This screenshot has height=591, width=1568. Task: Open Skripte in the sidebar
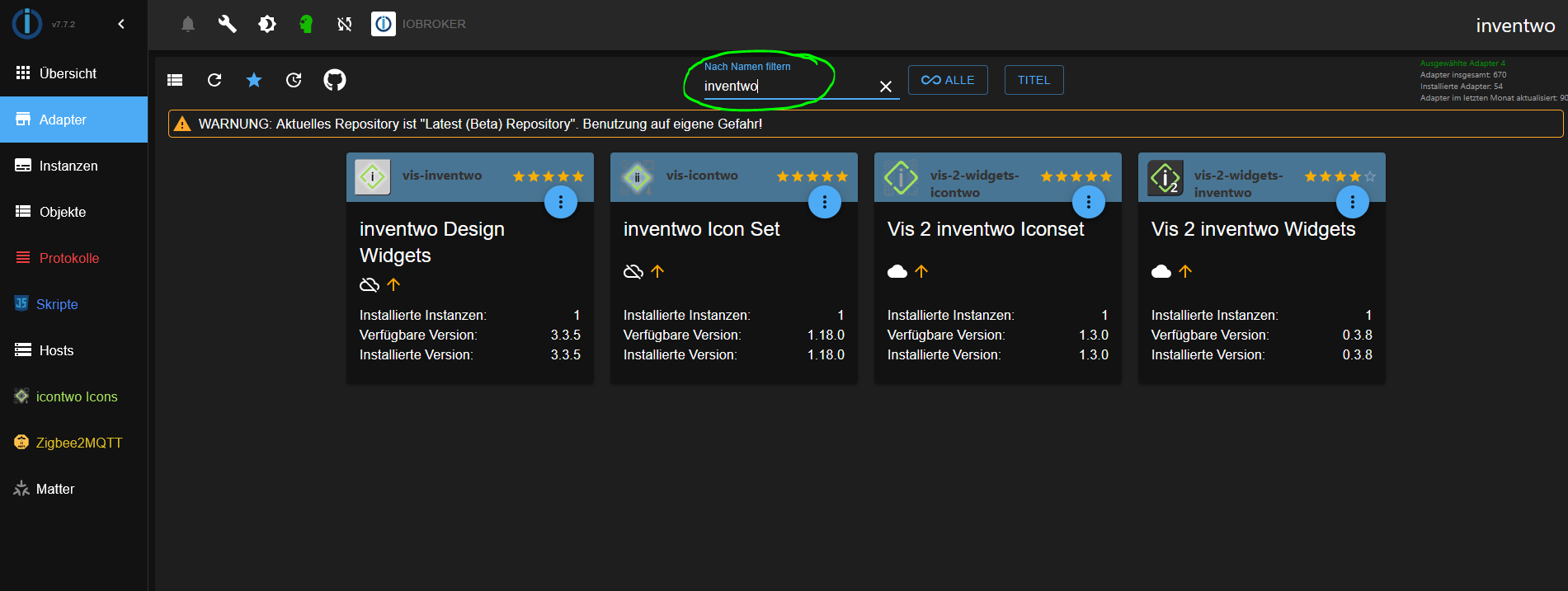(x=74, y=304)
